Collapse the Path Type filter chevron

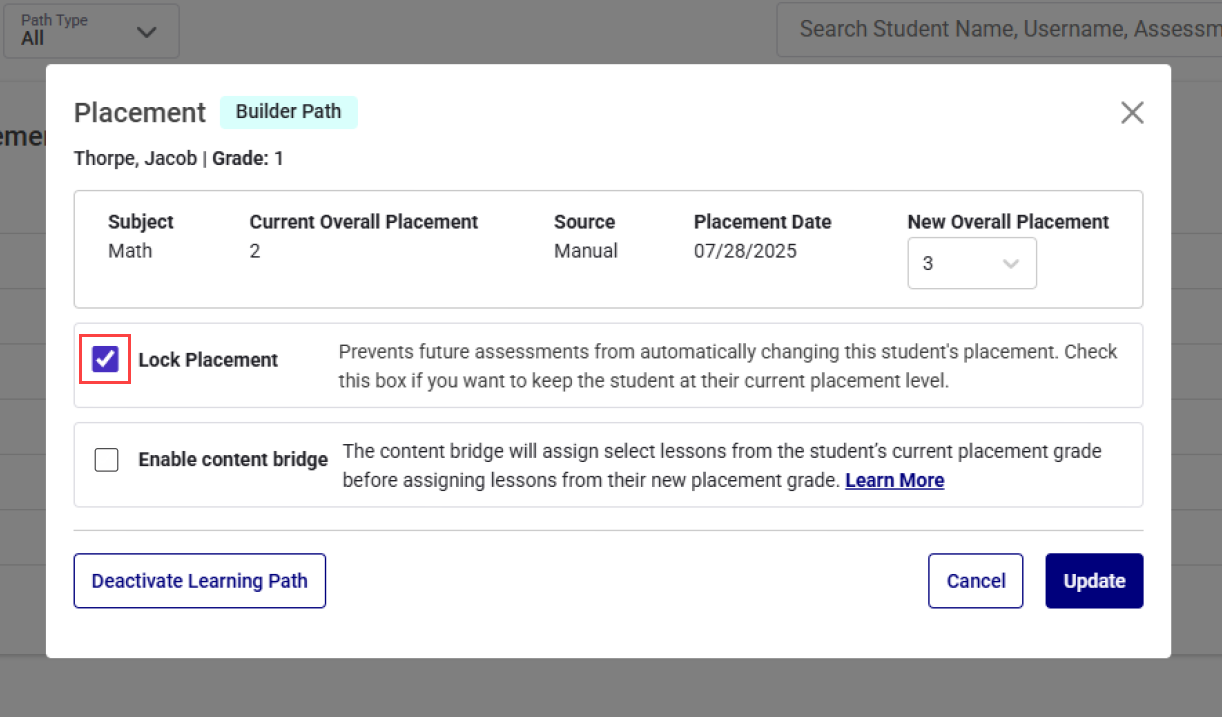click(x=146, y=31)
